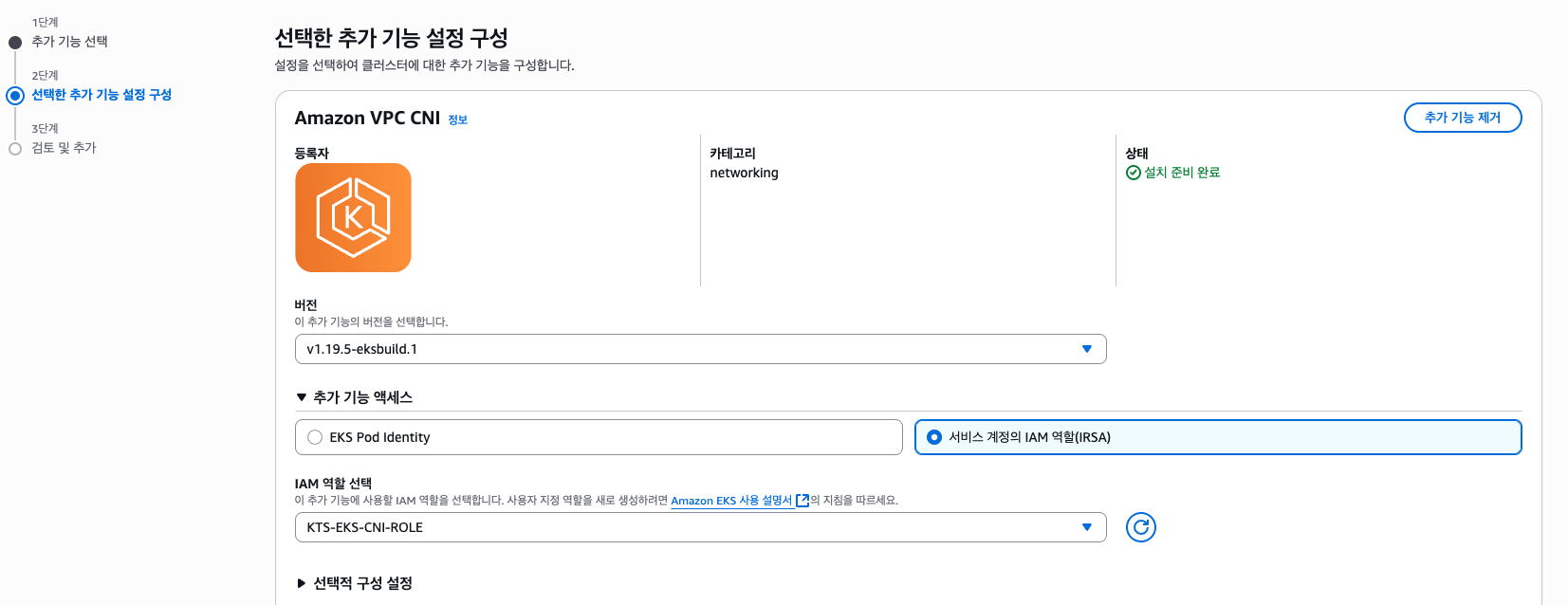Image resolution: width=1568 pixels, height=605 pixels.
Task: Open the Amazon EKS 사용 설명서 link
Action: pyautogui.click(x=731, y=501)
